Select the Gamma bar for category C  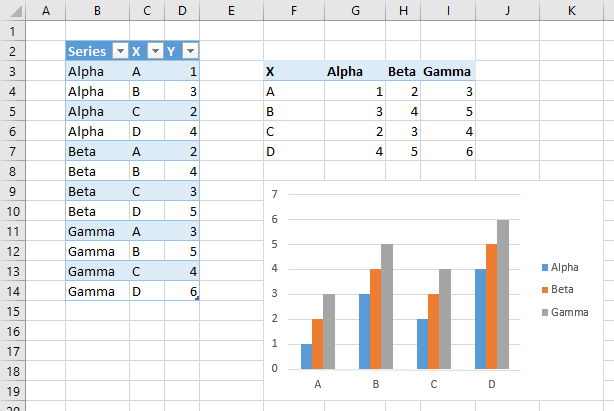click(445, 319)
